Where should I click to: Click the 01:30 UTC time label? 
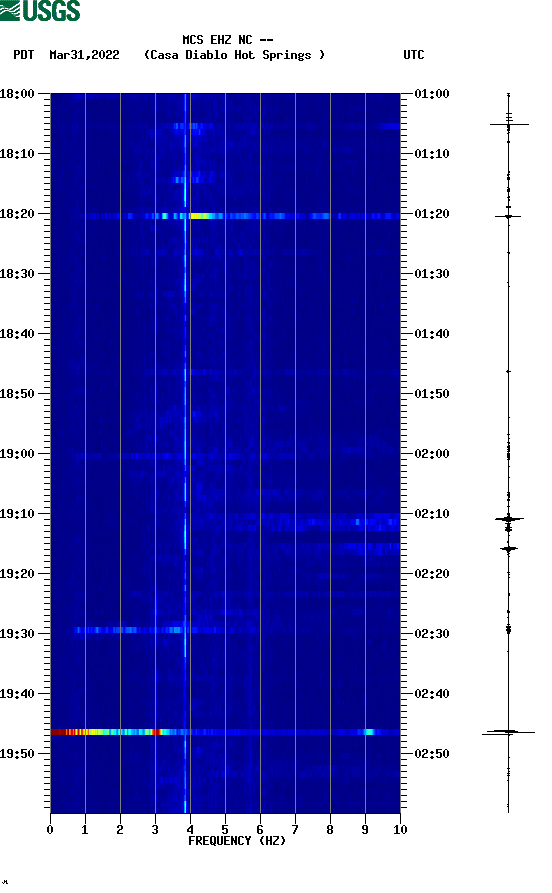[432, 273]
